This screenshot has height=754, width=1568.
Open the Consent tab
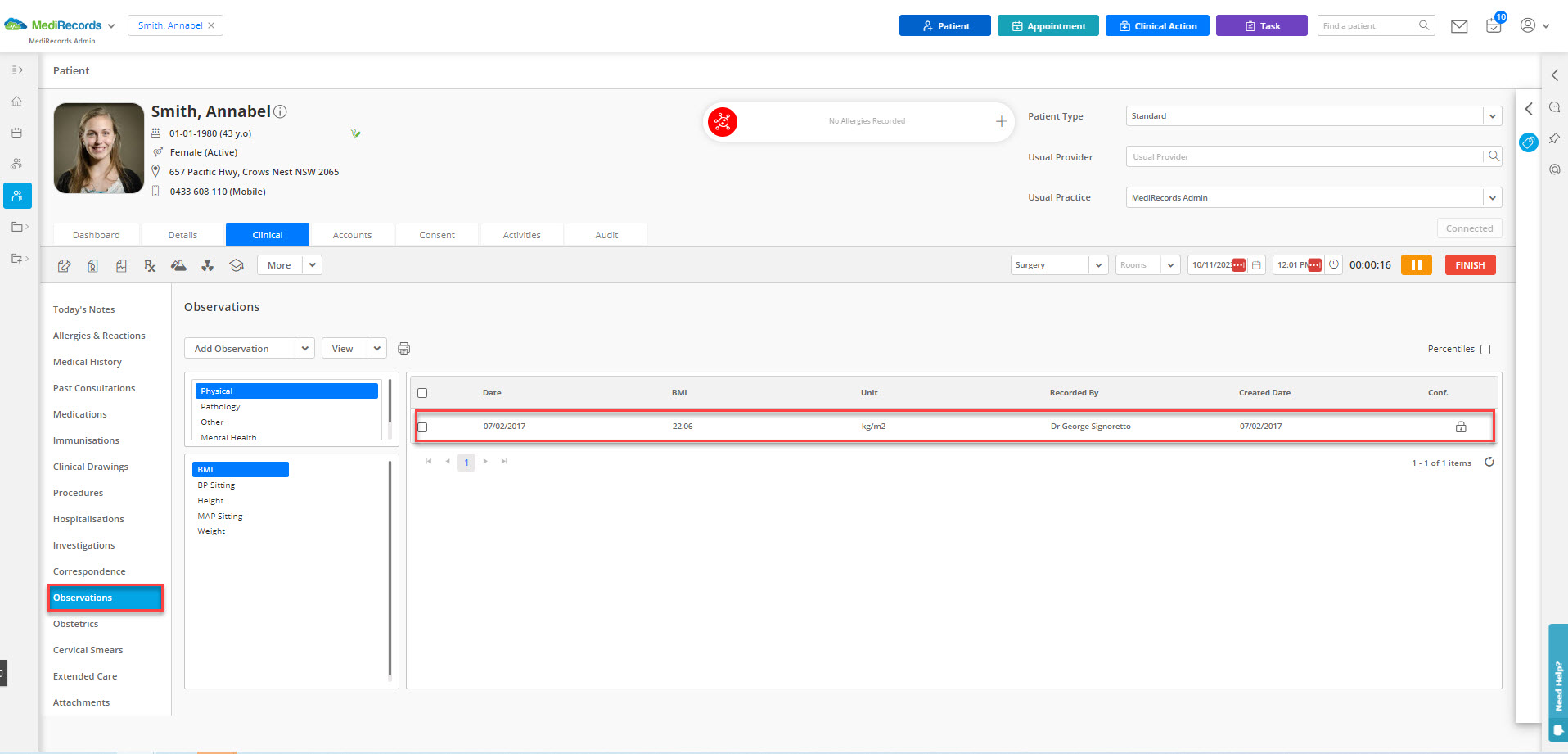point(437,235)
